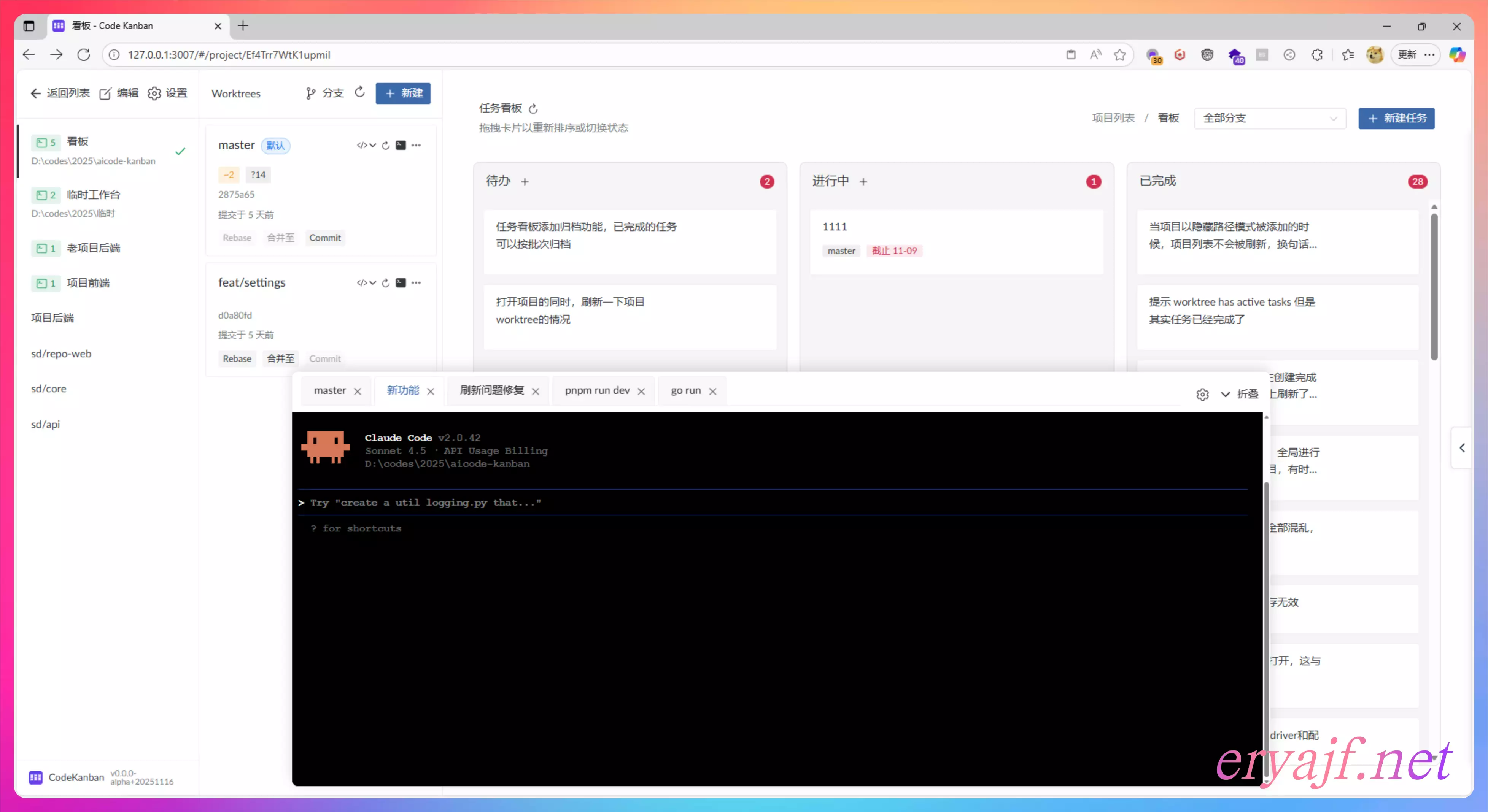Open terminal for master worktree

[x=400, y=145]
